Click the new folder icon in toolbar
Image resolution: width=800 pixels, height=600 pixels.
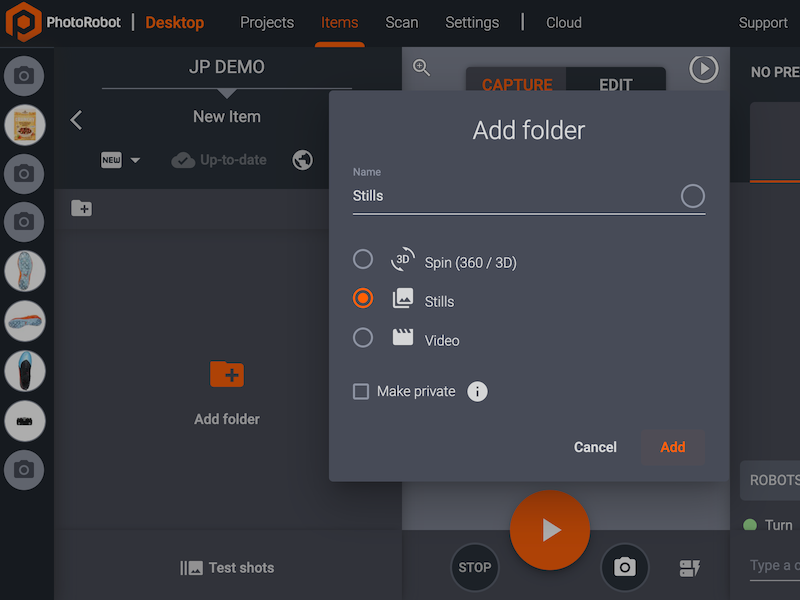81,208
